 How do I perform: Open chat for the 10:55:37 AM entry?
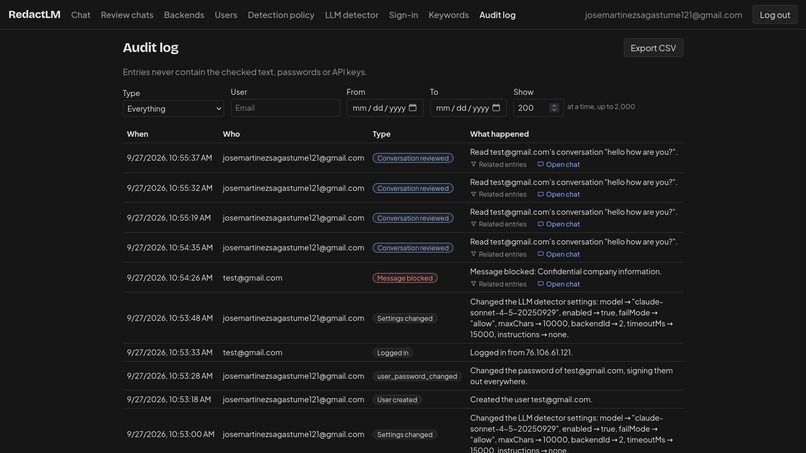(559, 165)
